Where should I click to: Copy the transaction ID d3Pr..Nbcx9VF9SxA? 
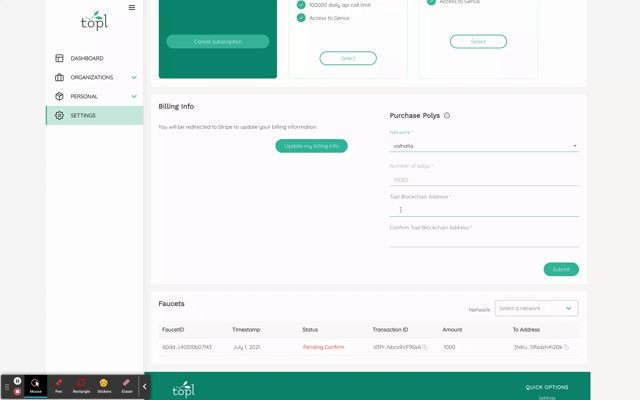point(425,347)
